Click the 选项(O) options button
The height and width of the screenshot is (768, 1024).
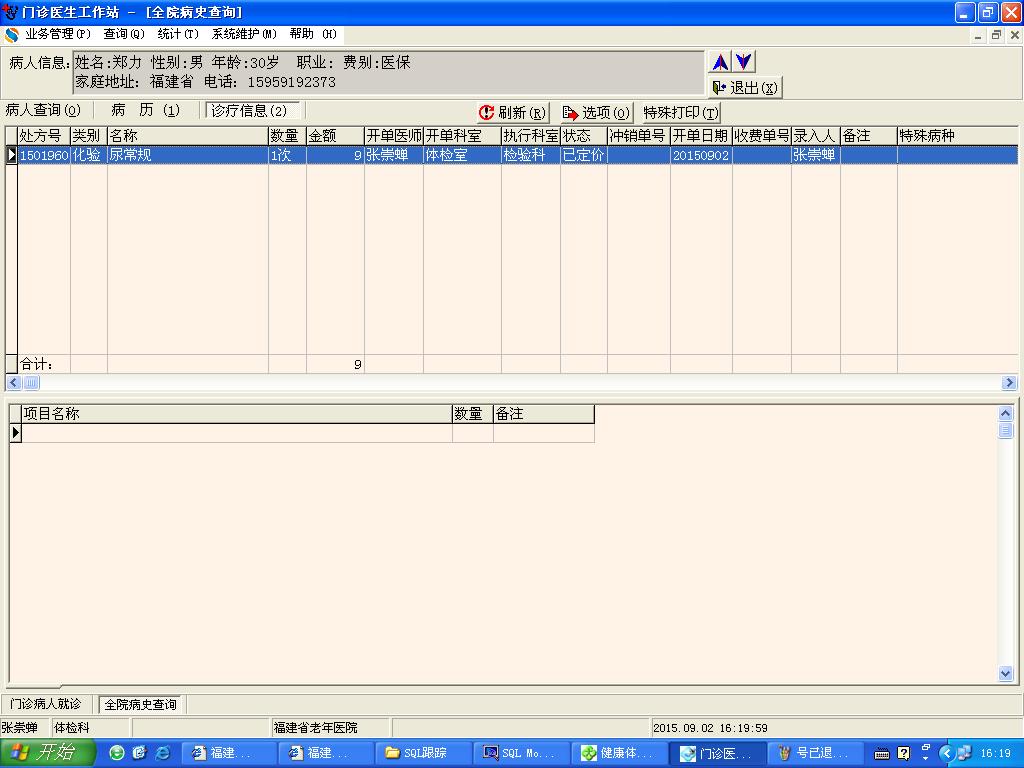[596, 112]
